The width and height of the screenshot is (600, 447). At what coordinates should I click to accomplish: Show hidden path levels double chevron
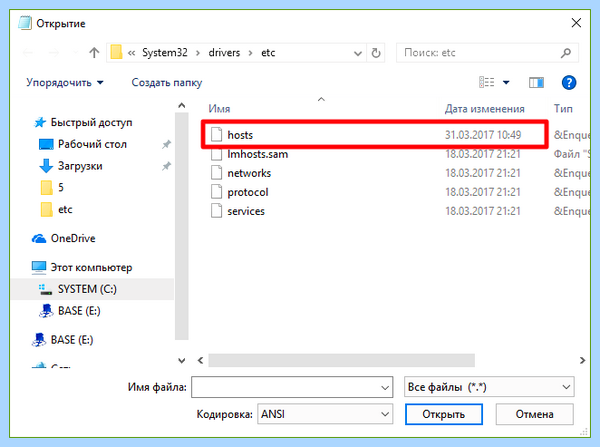(131, 53)
